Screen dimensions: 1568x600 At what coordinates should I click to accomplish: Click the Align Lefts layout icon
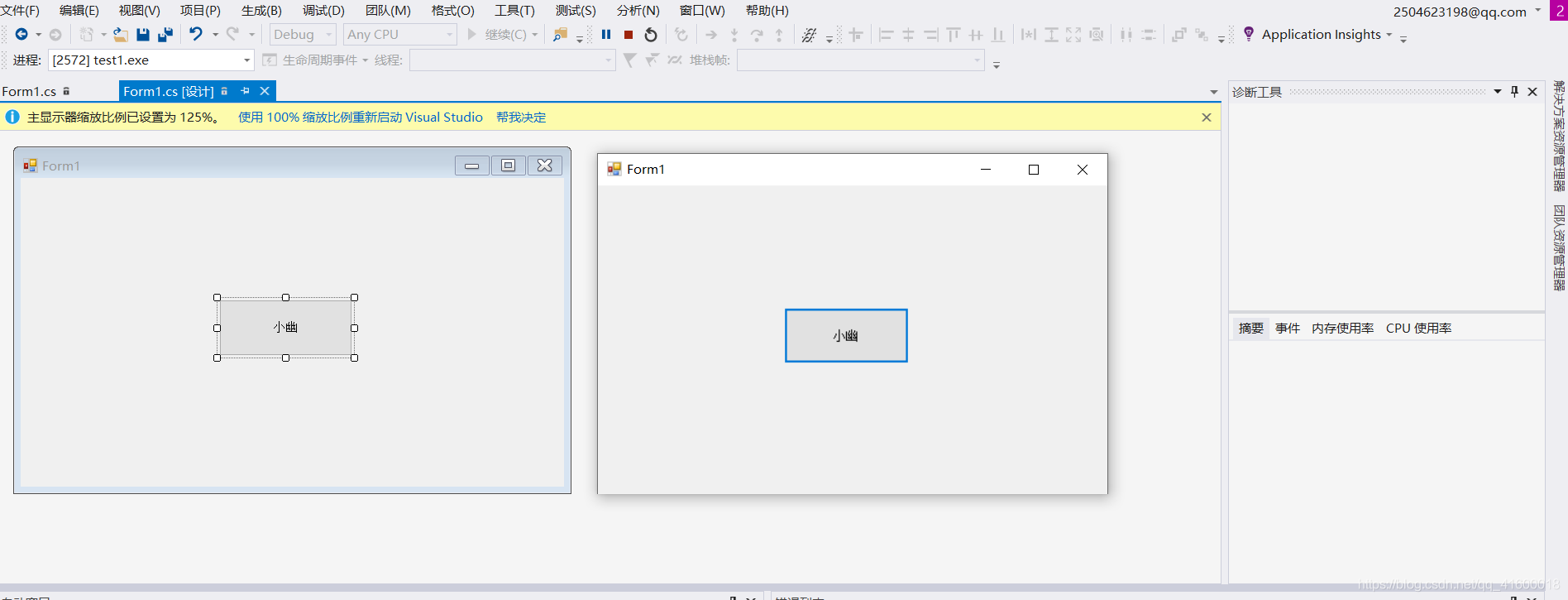pyautogui.click(x=886, y=35)
